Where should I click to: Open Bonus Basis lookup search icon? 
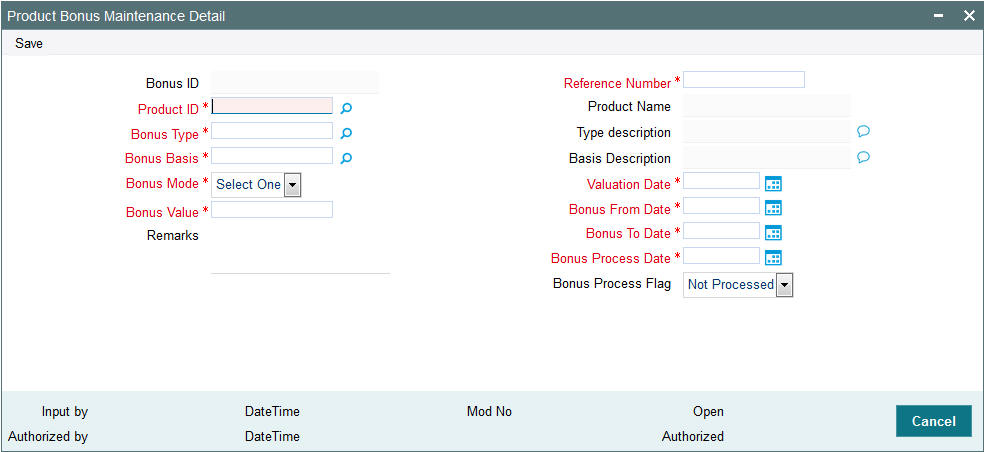pos(346,158)
